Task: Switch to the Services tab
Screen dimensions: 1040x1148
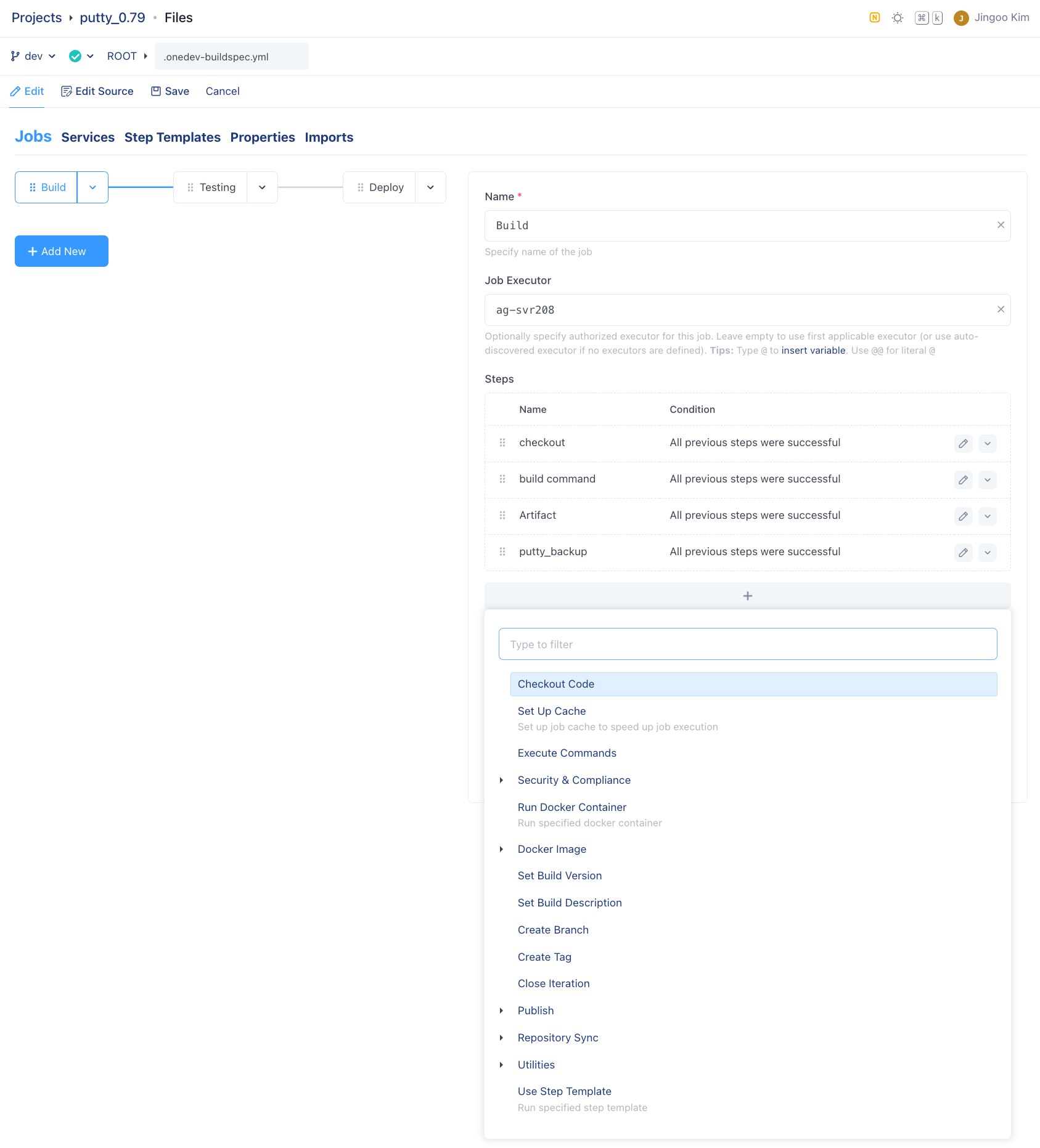Action: (88, 137)
